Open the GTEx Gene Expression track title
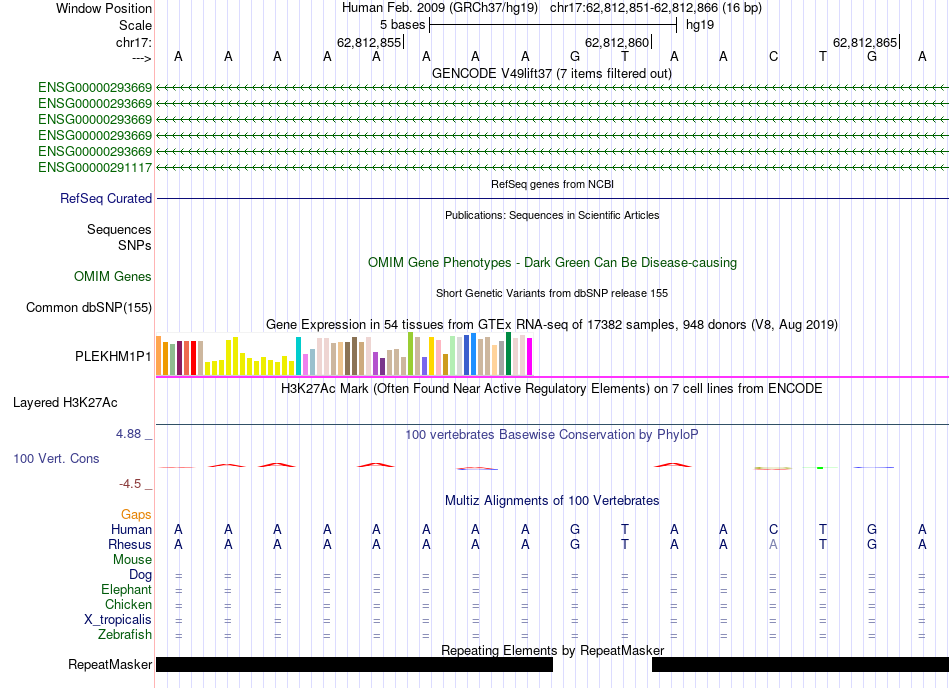Viewport: 950px width, 688px height. pyautogui.click(x=552, y=325)
